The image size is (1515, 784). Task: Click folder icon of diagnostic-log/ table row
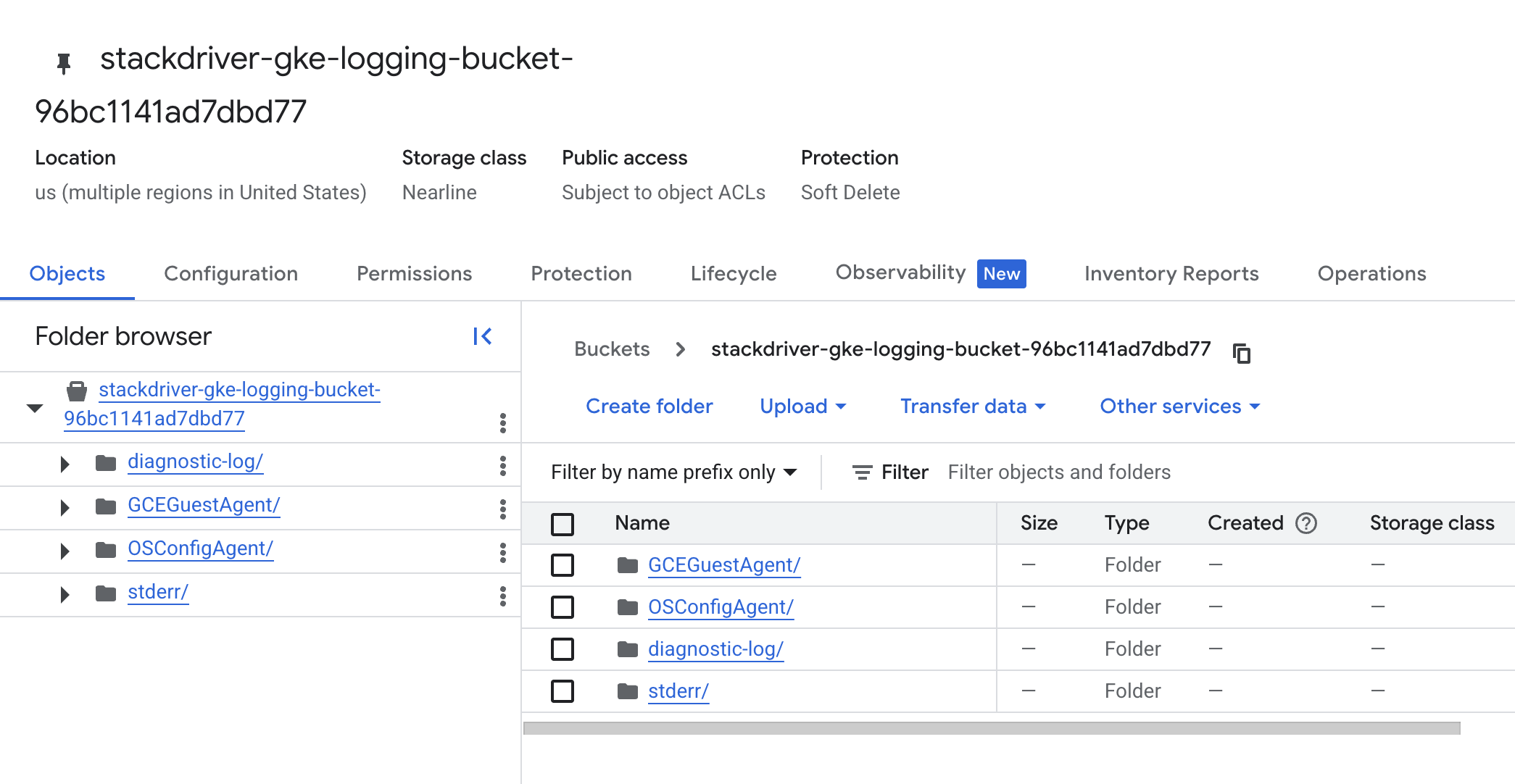click(628, 649)
